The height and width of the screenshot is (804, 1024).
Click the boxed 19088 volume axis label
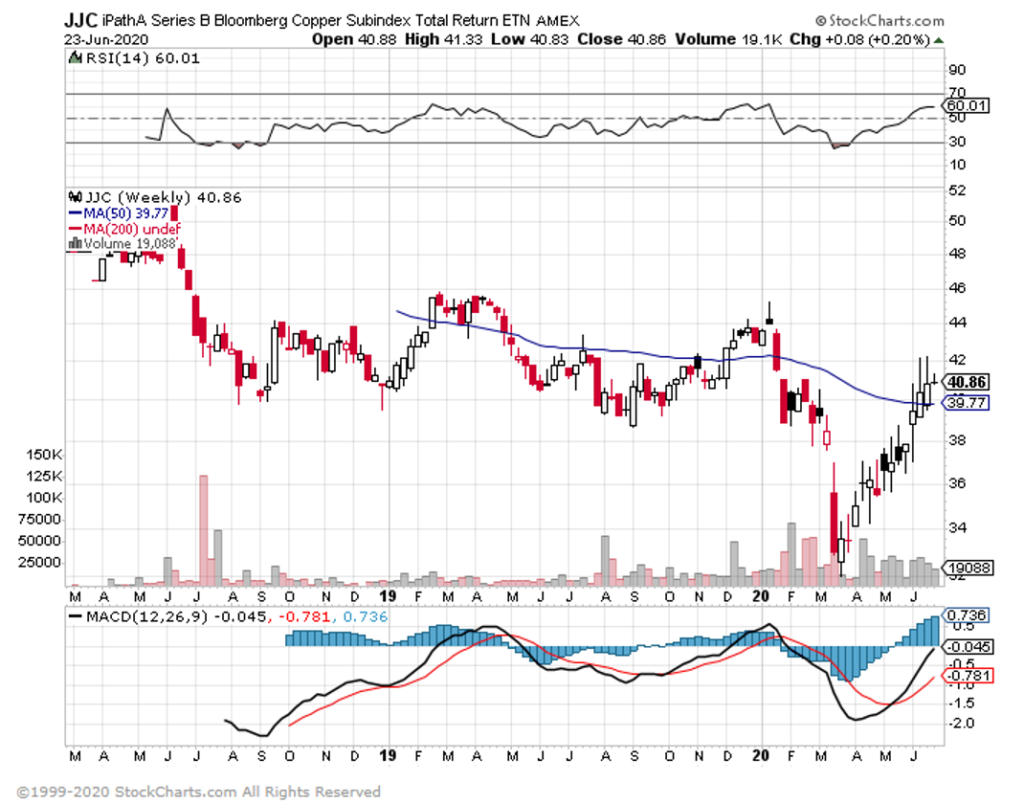click(x=969, y=568)
